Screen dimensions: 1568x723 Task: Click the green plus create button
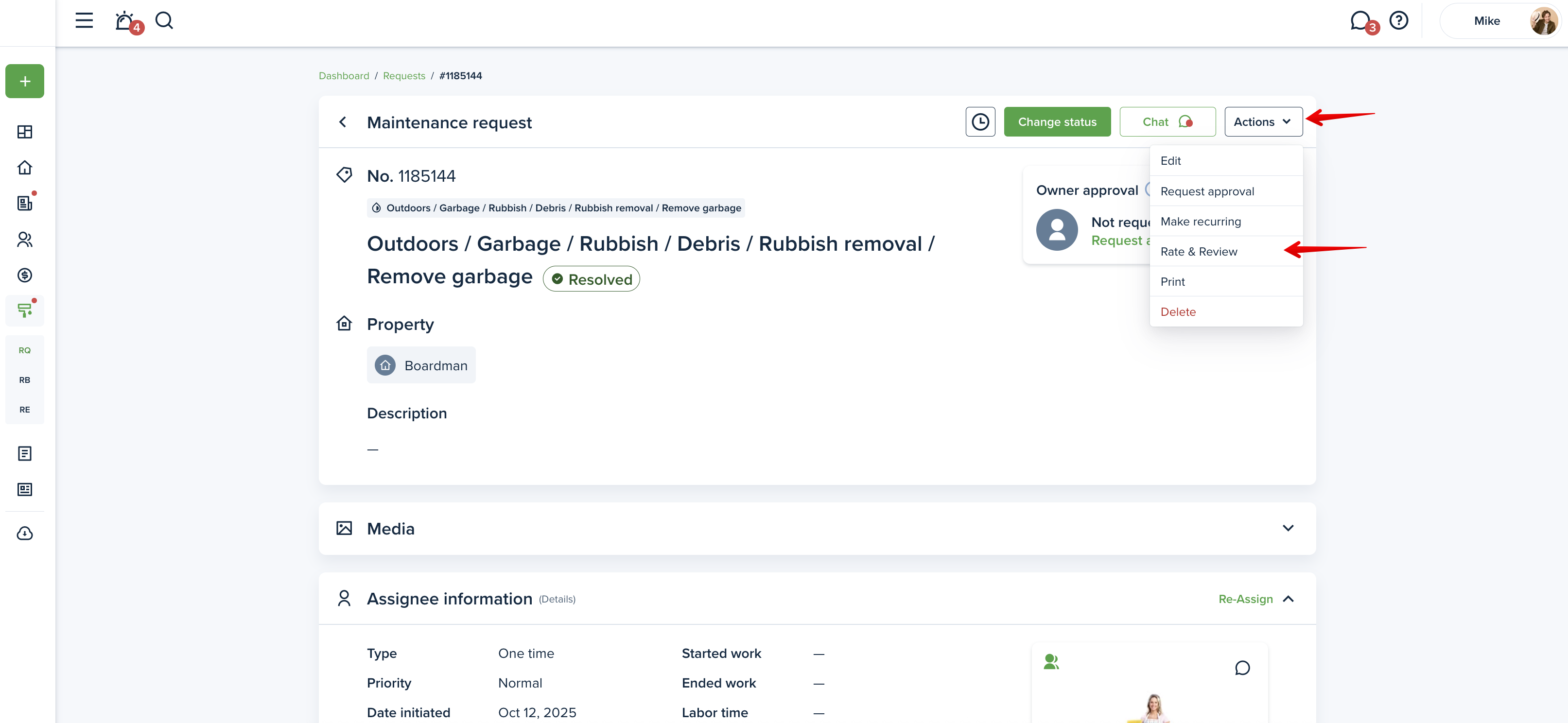25,81
